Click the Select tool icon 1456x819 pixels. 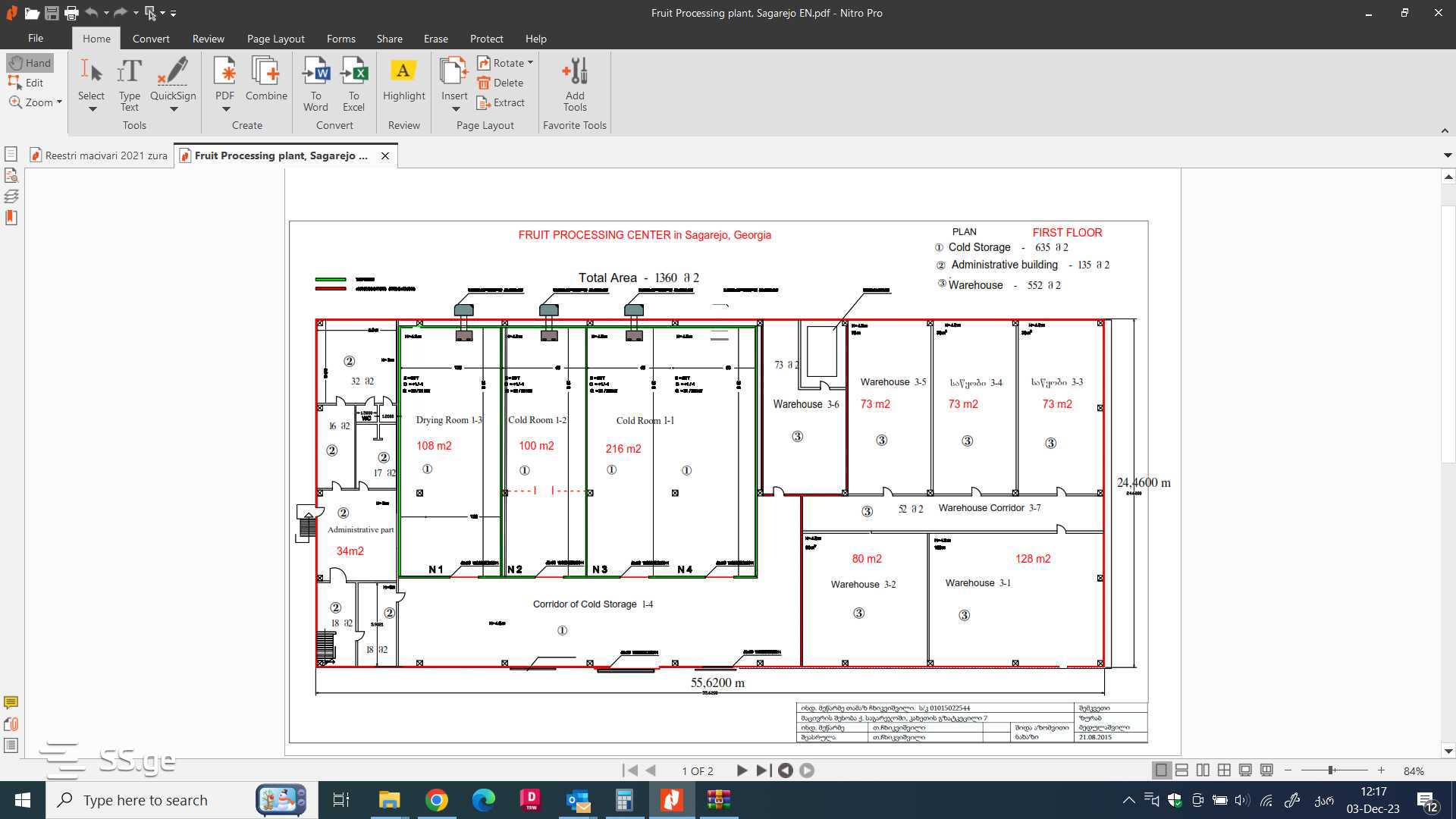91,72
